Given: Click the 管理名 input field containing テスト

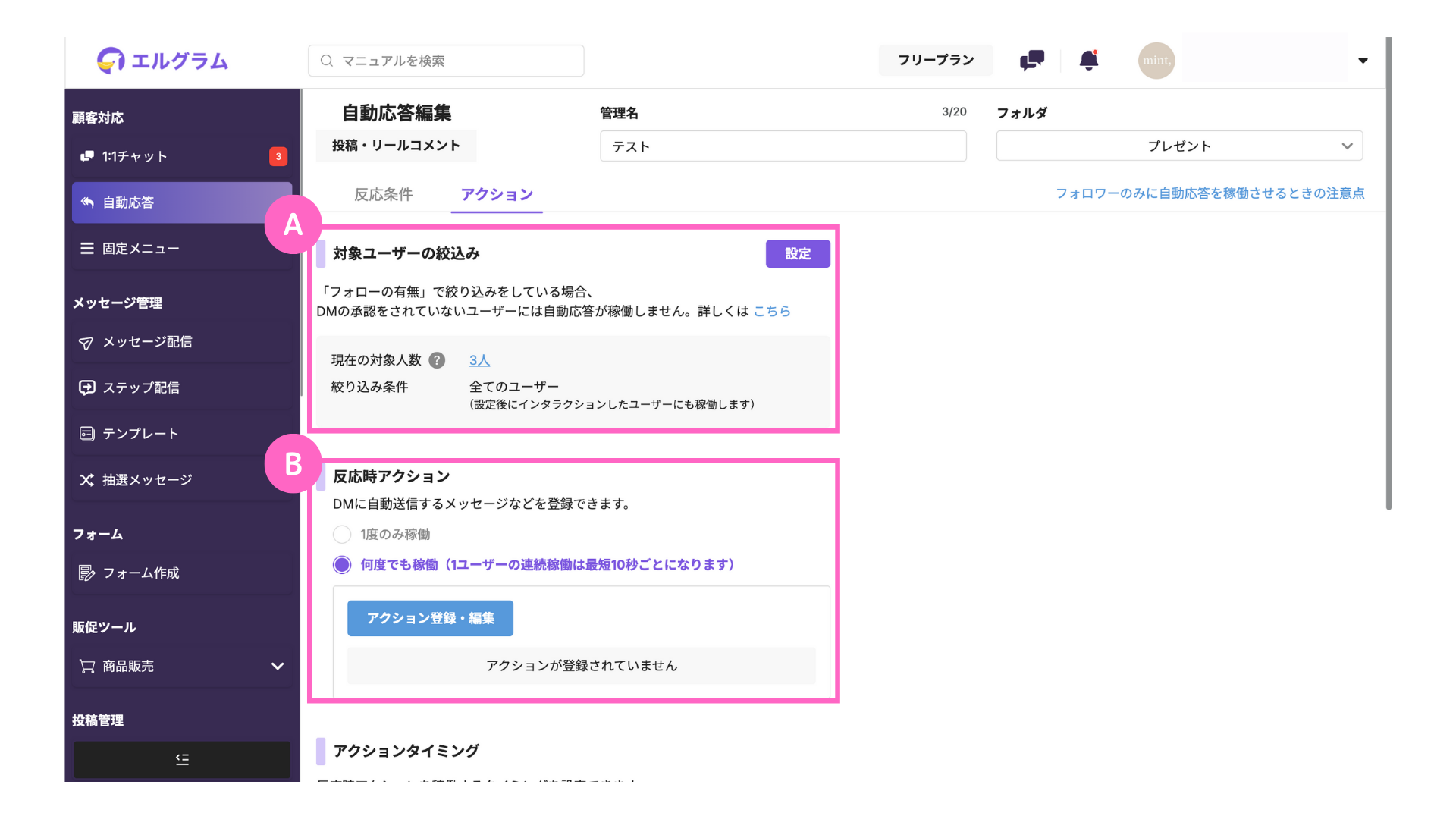Looking at the screenshot, I should (x=783, y=146).
